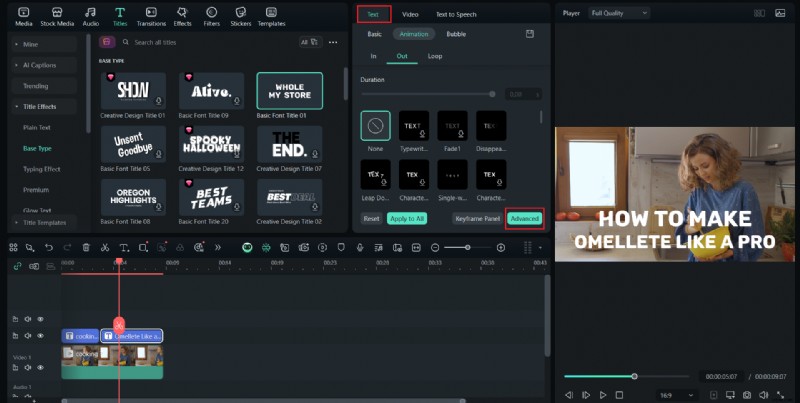This screenshot has width=800, height=403.
Task: Mute the empty top track
Action: click(x=28, y=319)
